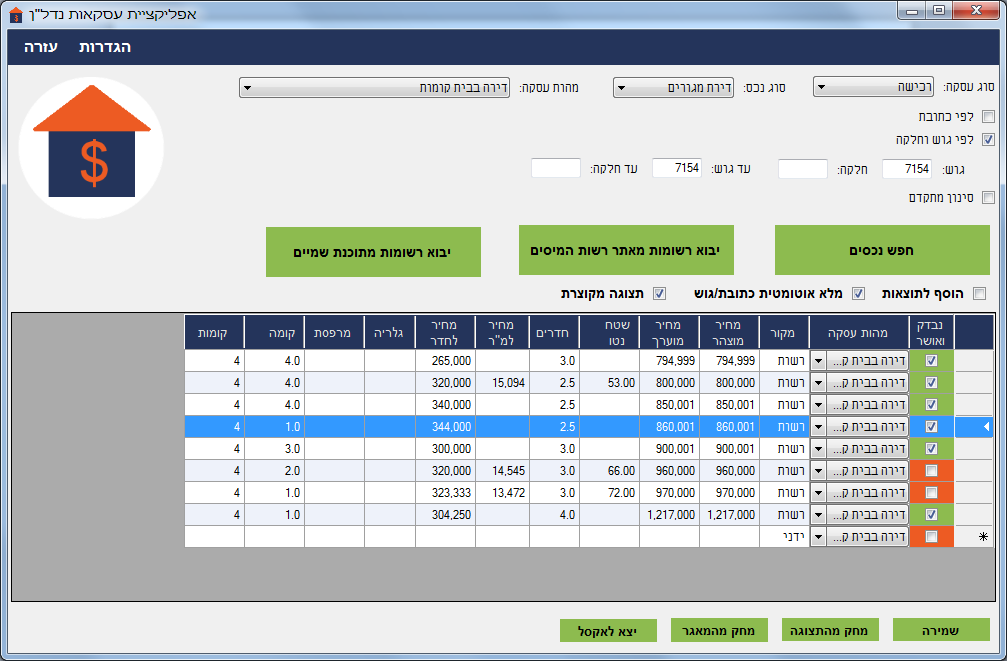Click the חפש נכסים button
The image size is (1007, 661).
pyautogui.click(x=882, y=250)
